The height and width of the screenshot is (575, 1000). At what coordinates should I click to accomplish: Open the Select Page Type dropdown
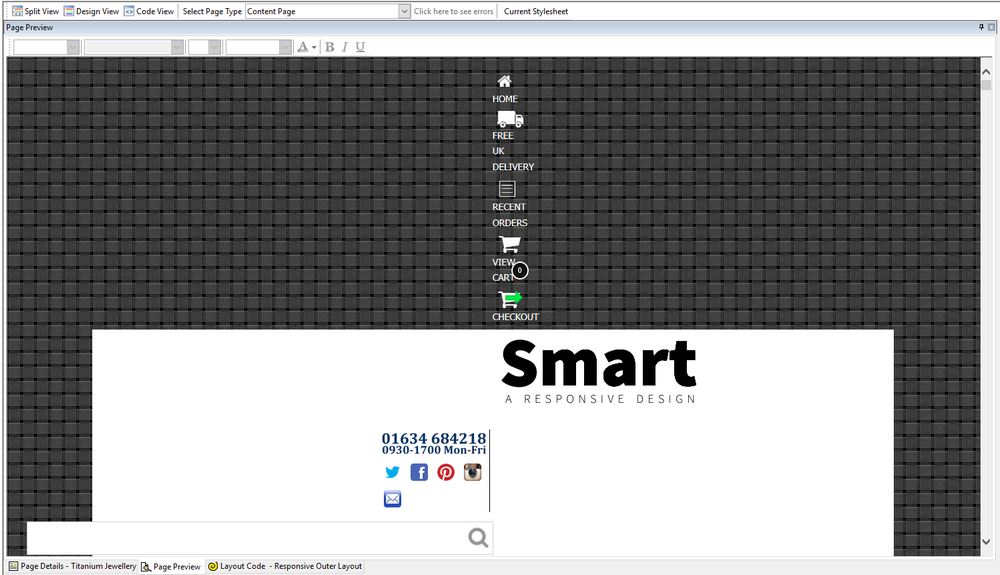404,11
